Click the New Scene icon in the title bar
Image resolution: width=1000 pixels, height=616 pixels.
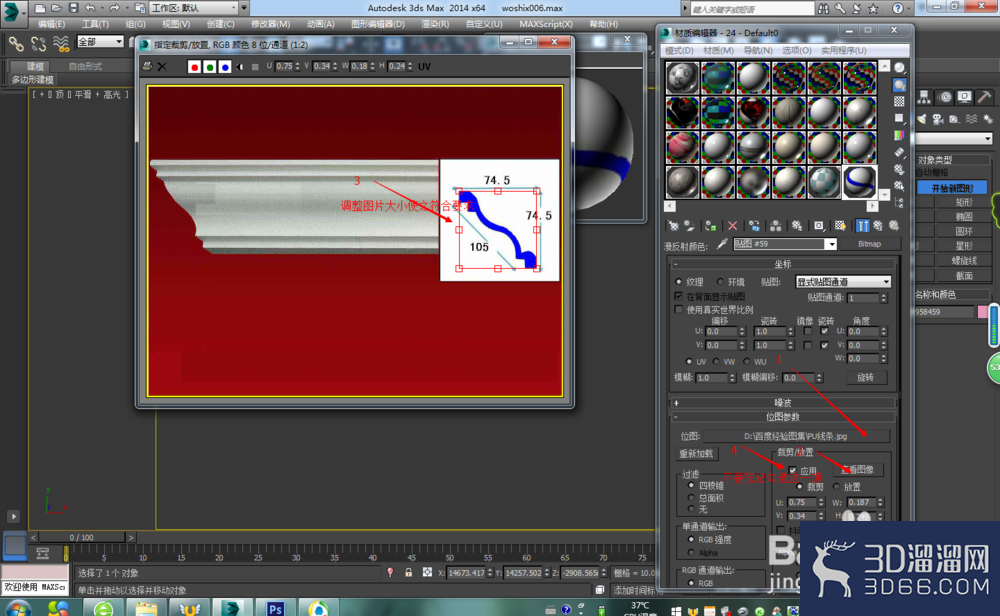(x=40, y=8)
